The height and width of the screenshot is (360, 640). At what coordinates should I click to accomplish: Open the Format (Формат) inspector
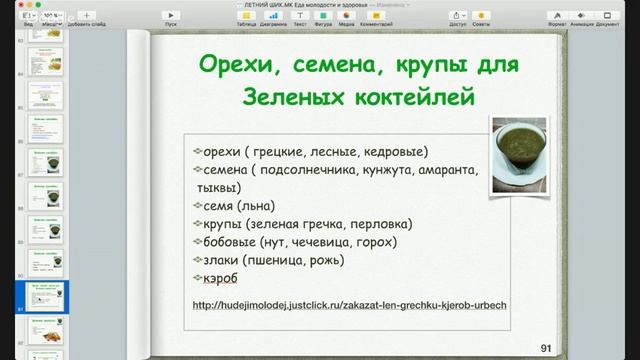[x=557, y=16]
